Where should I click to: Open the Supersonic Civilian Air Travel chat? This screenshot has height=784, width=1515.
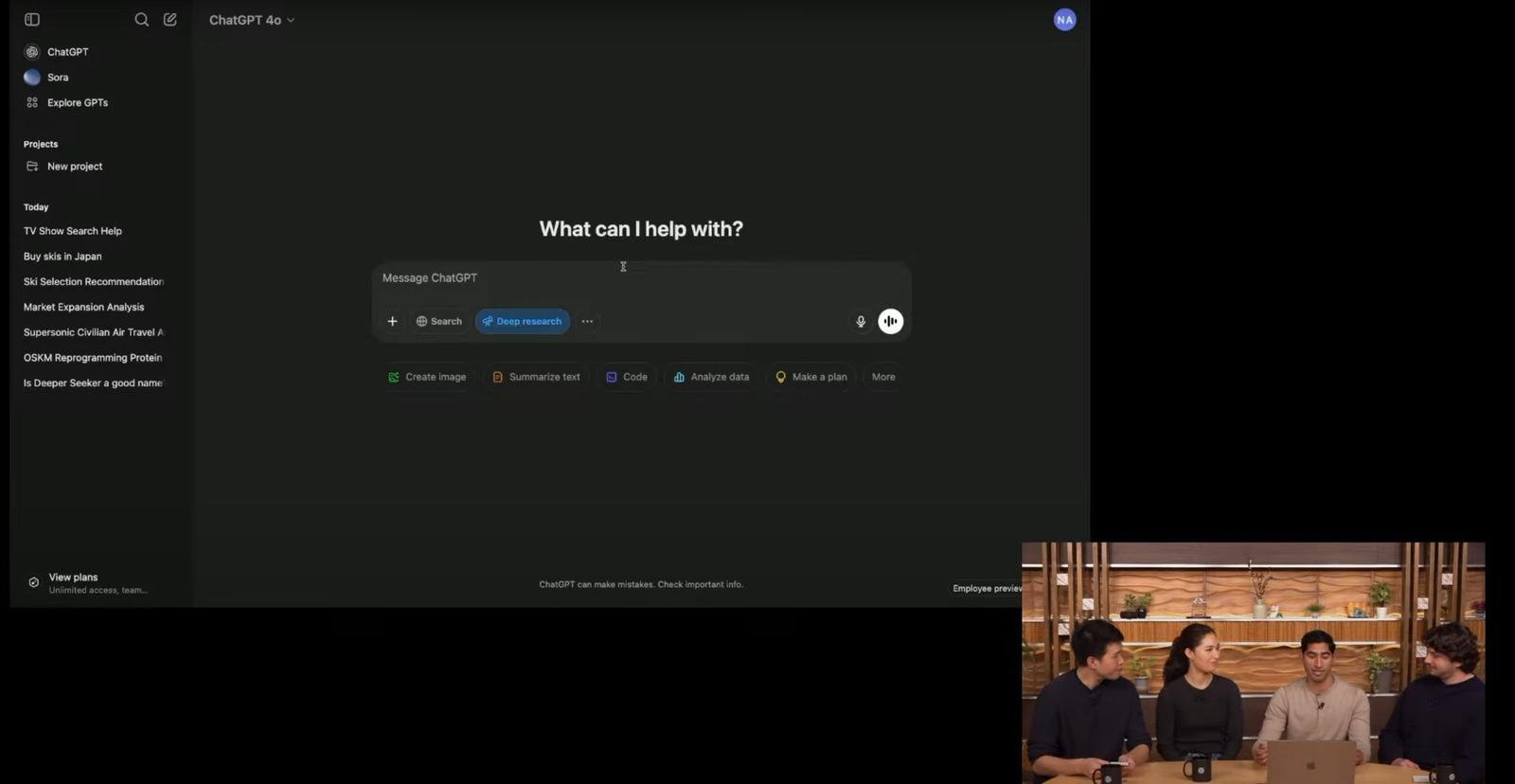click(x=95, y=333)
